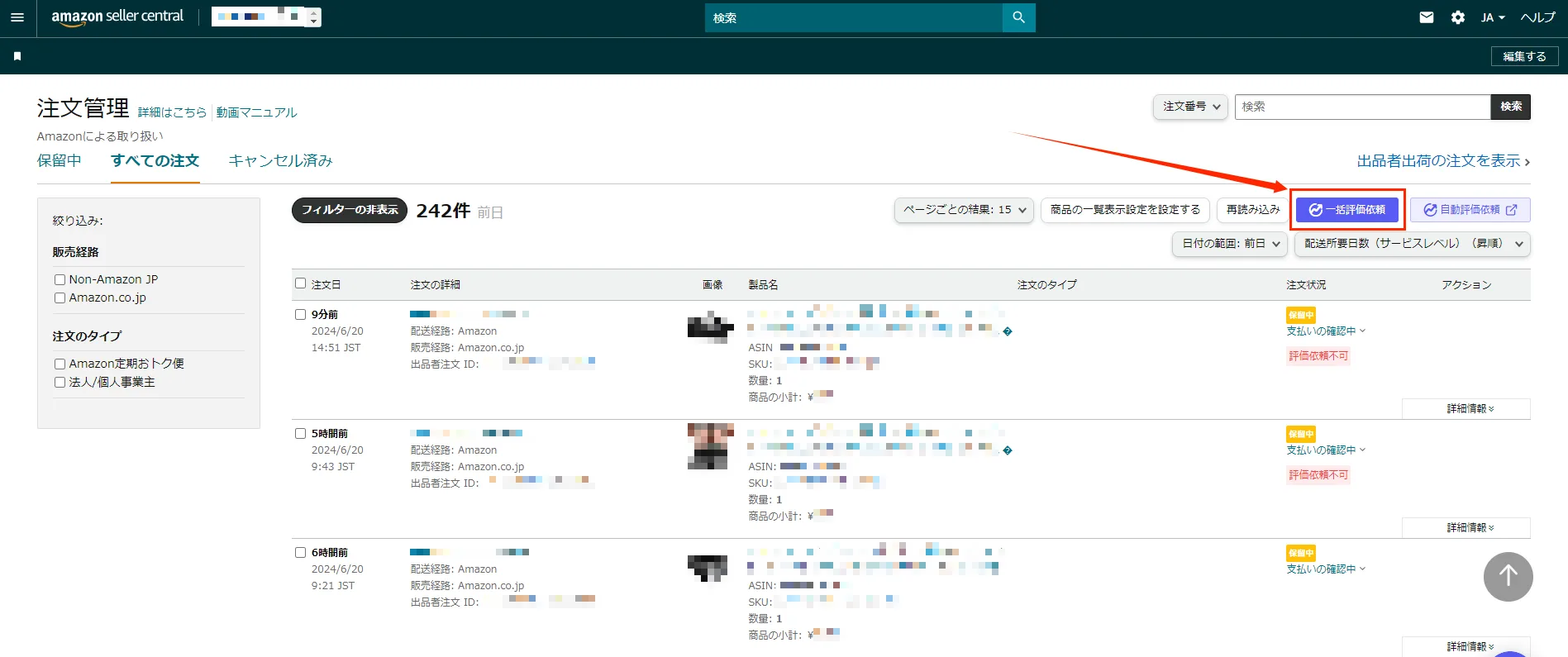Open the 動画マニュアル link
This screenshot has width=1568, height=657.
click(x=256, y=112)
